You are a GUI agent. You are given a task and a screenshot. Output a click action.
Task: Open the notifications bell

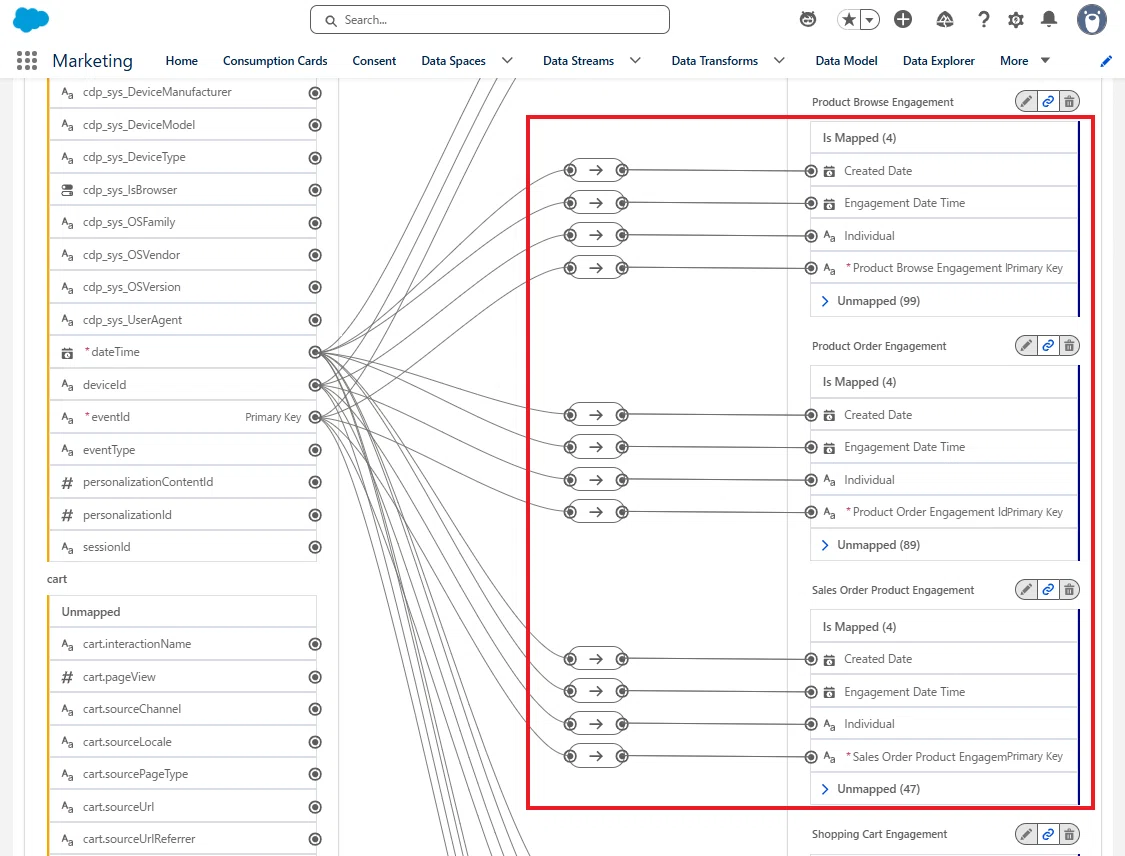click(1049, 19)
